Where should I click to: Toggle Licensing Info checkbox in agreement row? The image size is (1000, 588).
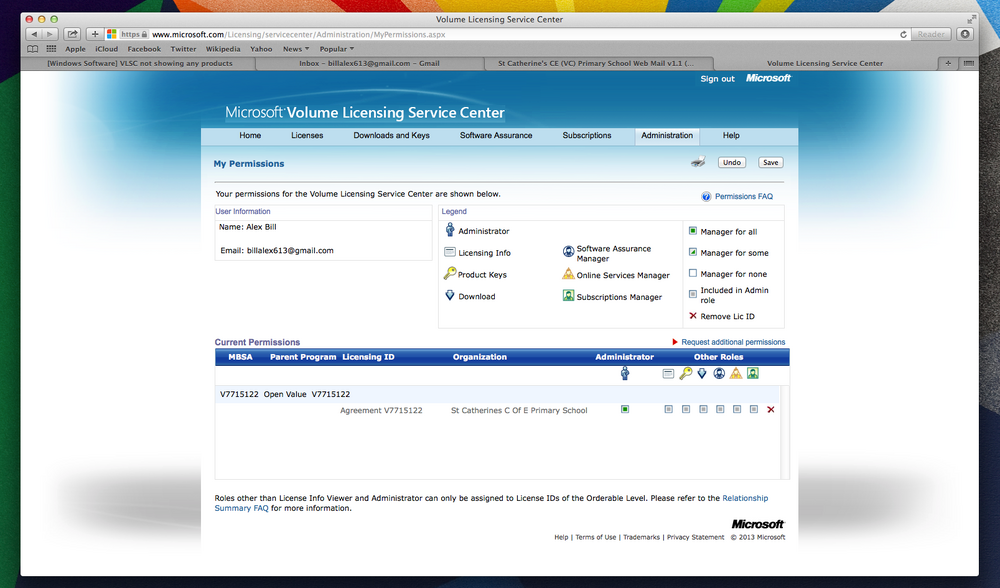668,409
